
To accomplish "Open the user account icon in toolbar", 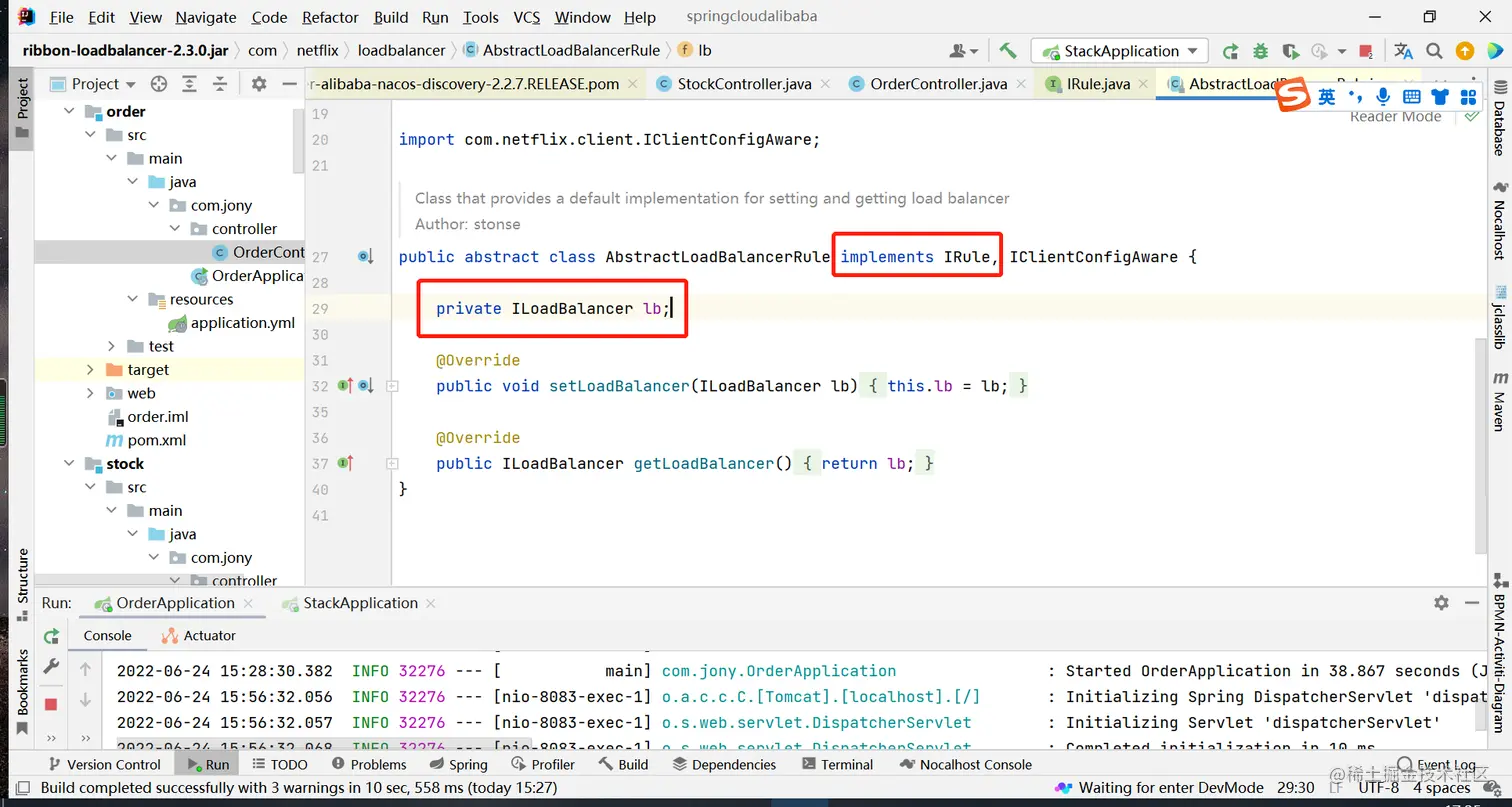I will 962,51.
